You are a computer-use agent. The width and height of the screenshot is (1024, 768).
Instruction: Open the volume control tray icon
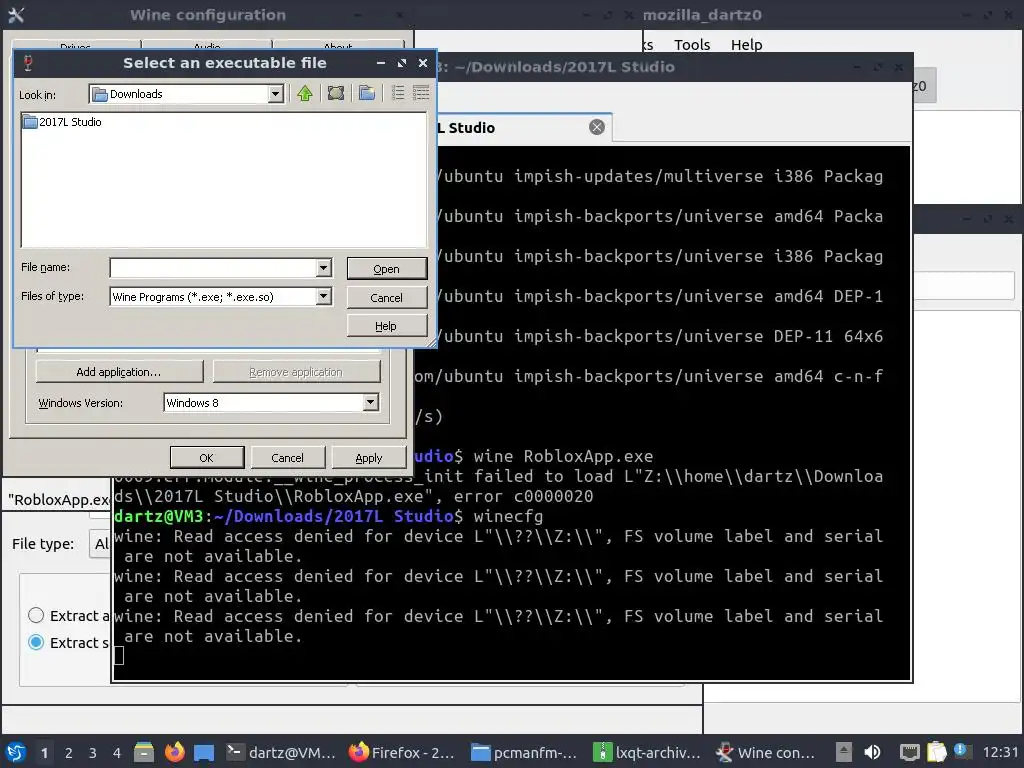pos(872,752)
